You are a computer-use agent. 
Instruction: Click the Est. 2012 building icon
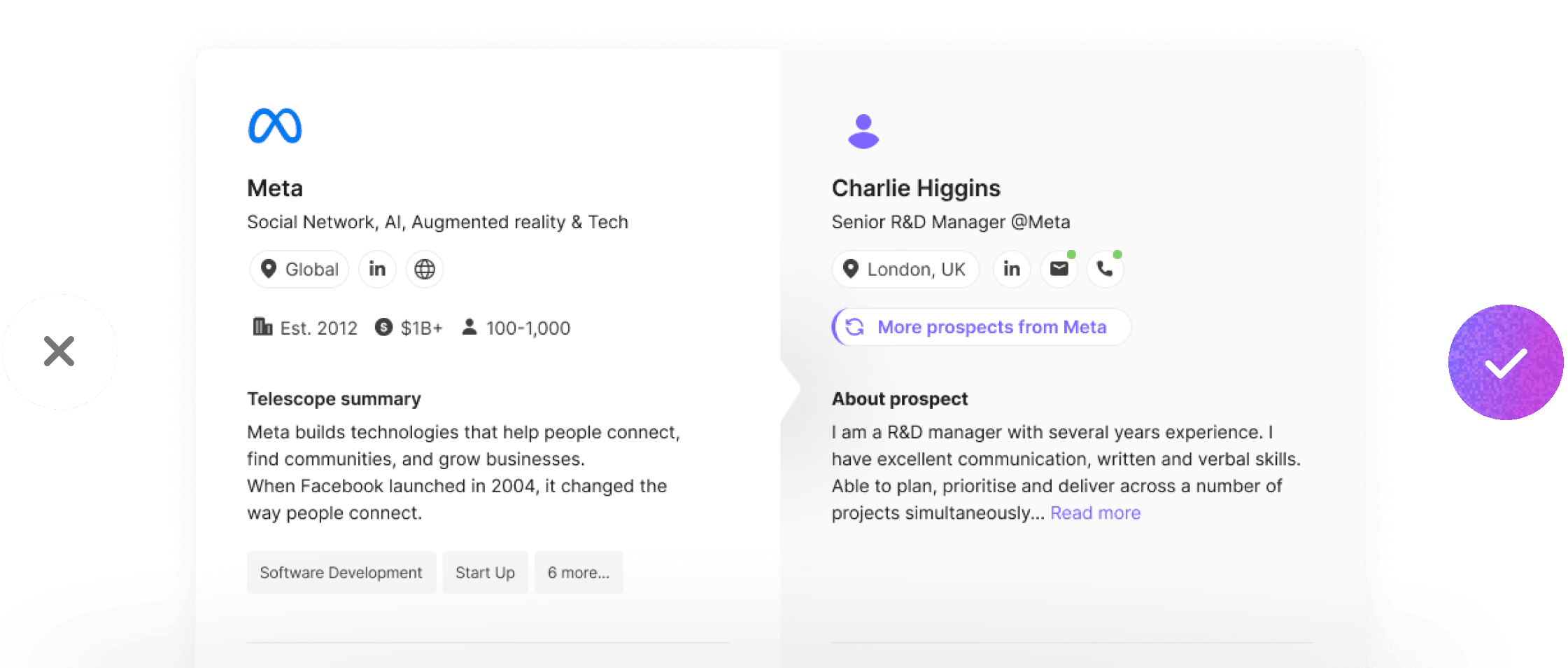point(262,327)
